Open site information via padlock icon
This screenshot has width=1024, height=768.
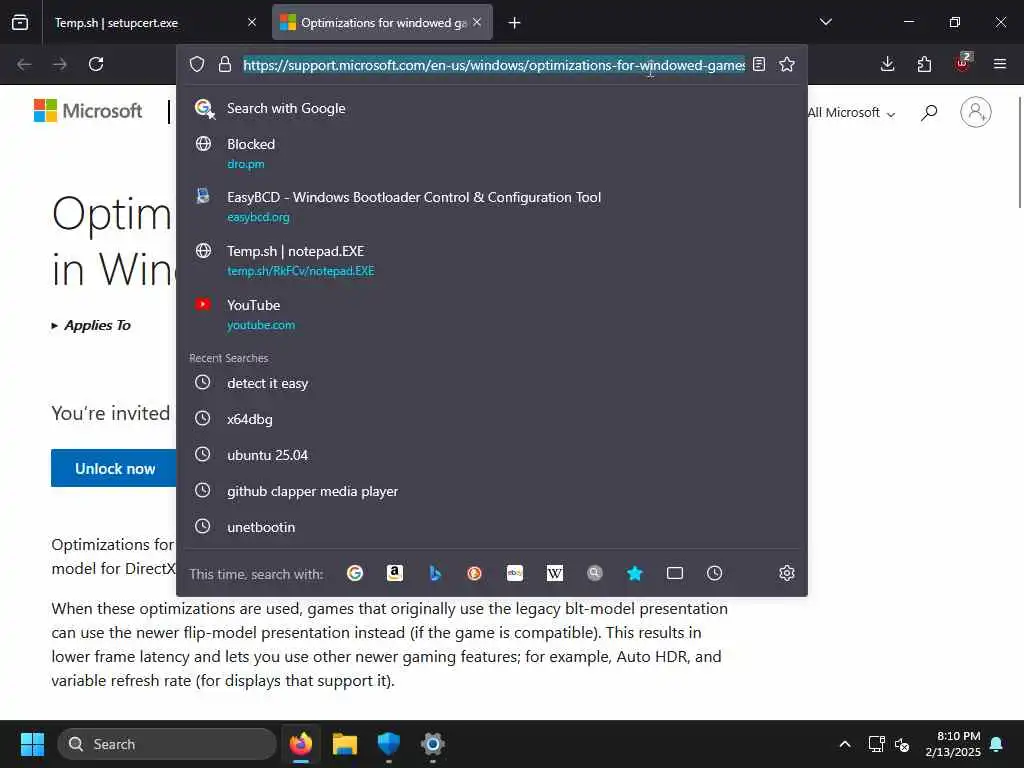[x=225, y=64]
